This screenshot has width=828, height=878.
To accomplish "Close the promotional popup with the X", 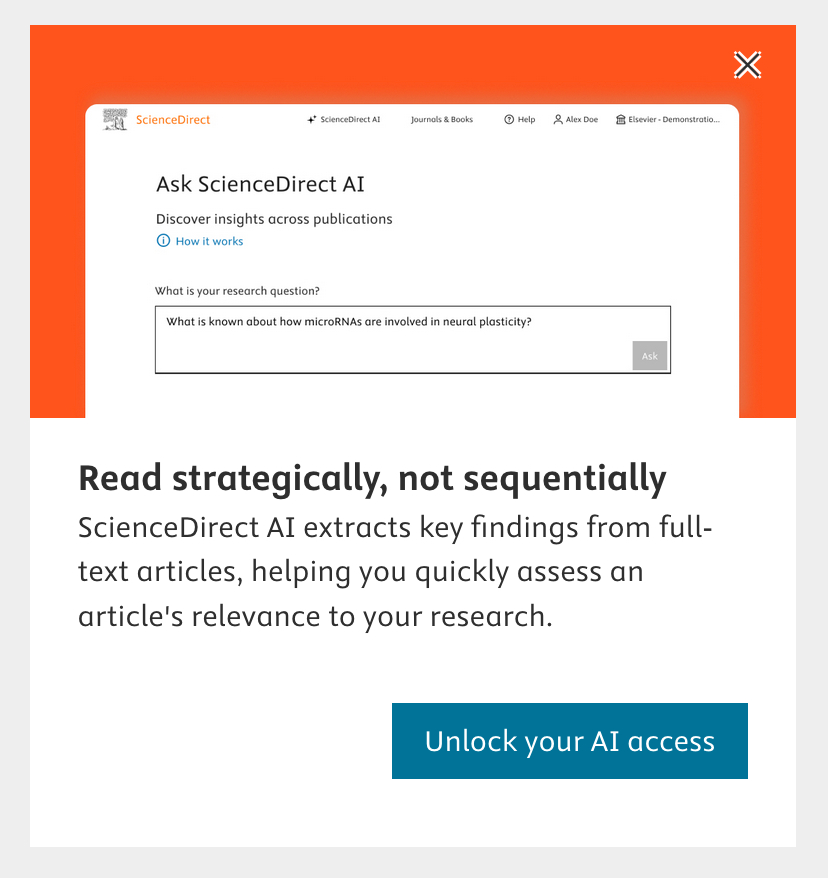I will [747, 66].
